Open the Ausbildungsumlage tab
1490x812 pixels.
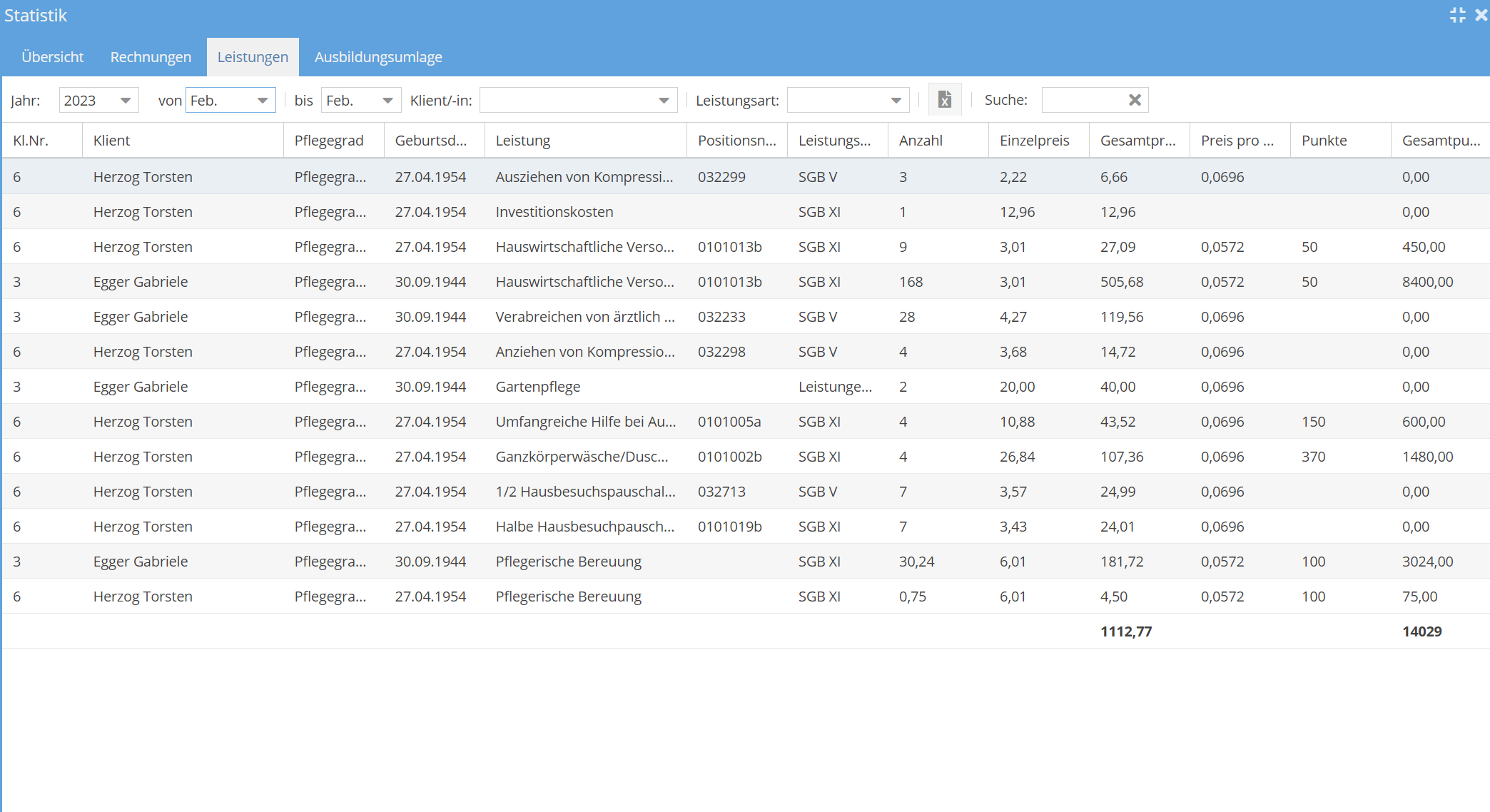click(x=378, y=57)
